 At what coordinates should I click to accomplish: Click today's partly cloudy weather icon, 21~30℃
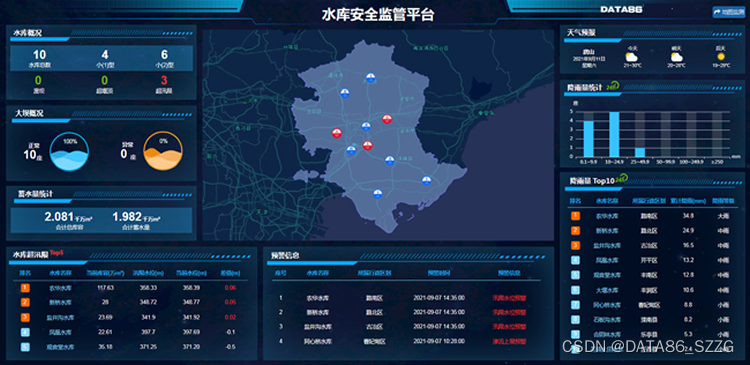(632, 57)
